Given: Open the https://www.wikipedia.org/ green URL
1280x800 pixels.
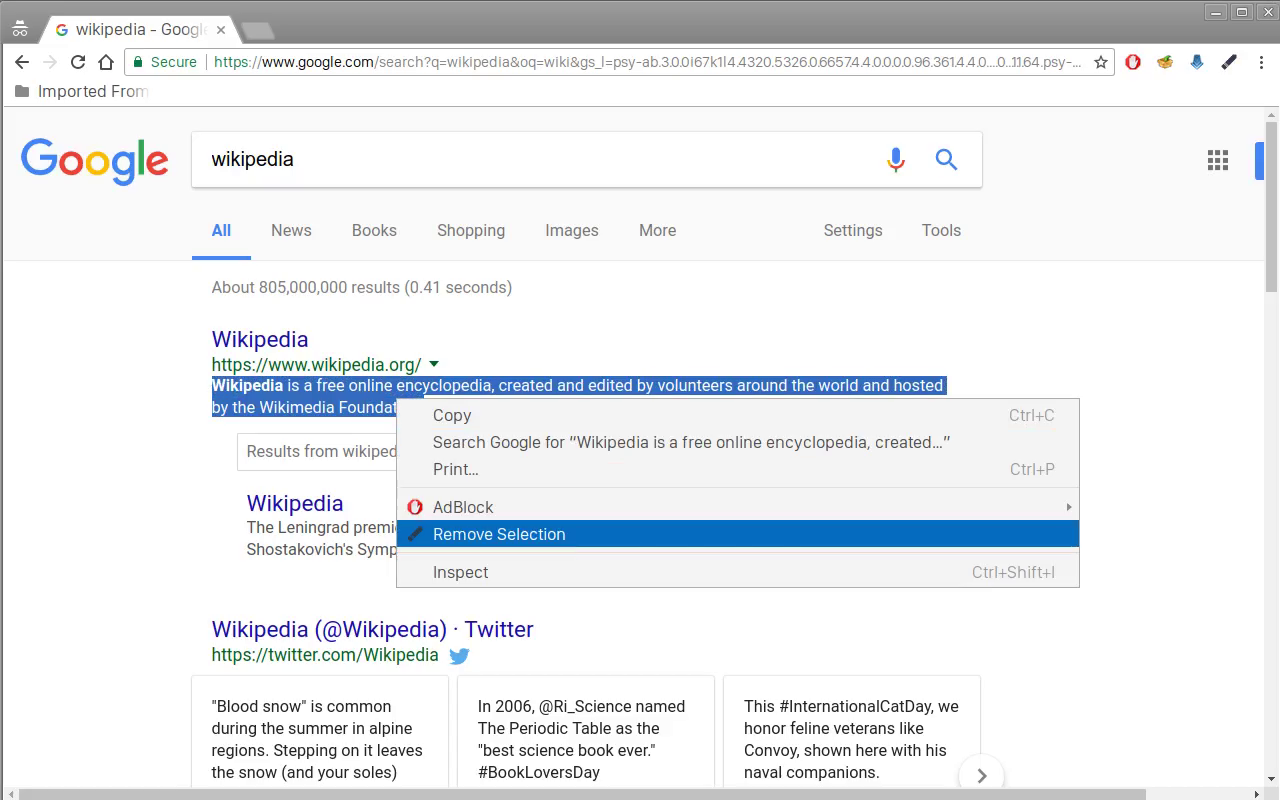Looking at the screenshot, I should [316, 365].
